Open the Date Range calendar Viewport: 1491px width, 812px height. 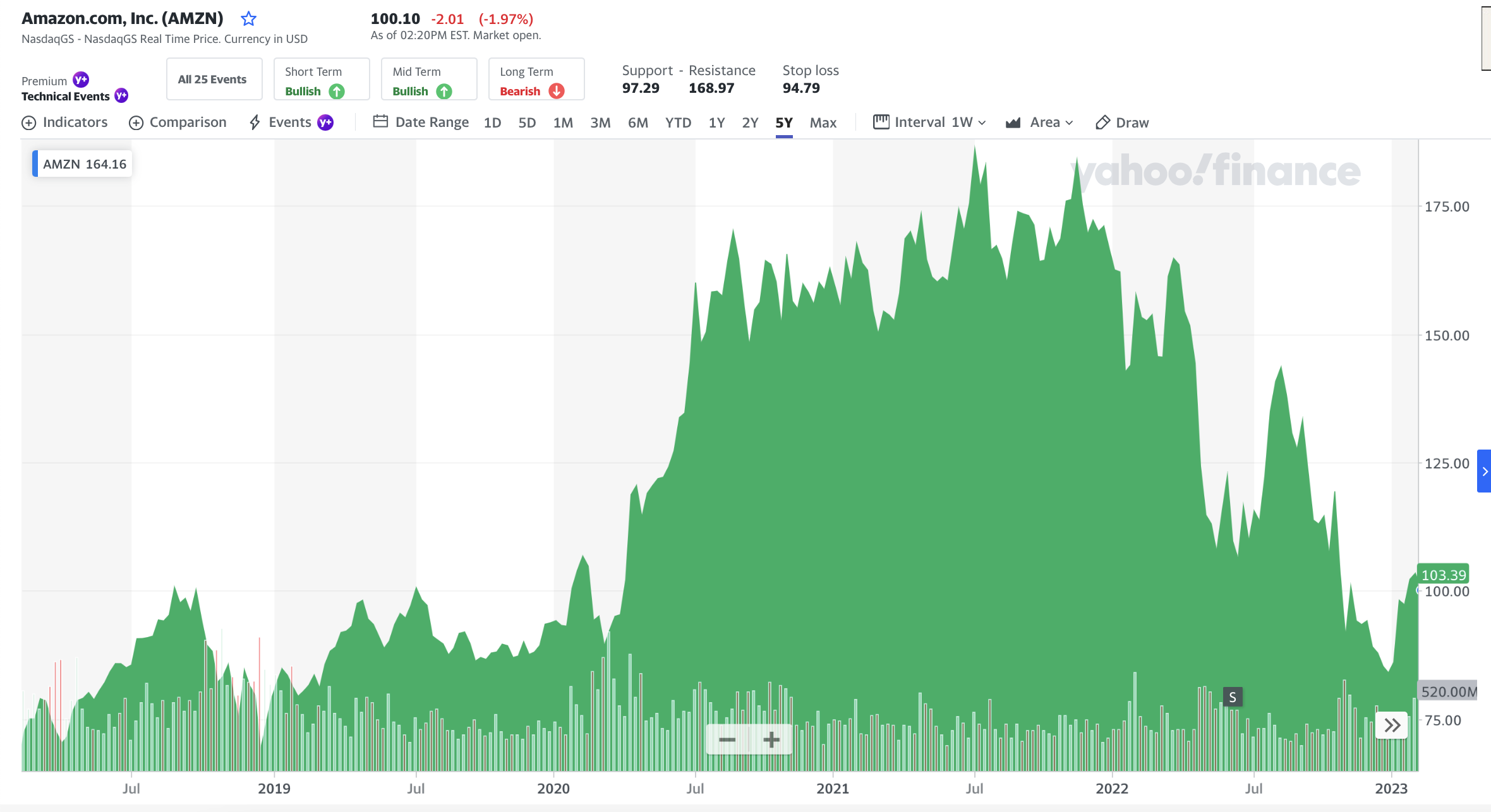click(x=380, y=122)
